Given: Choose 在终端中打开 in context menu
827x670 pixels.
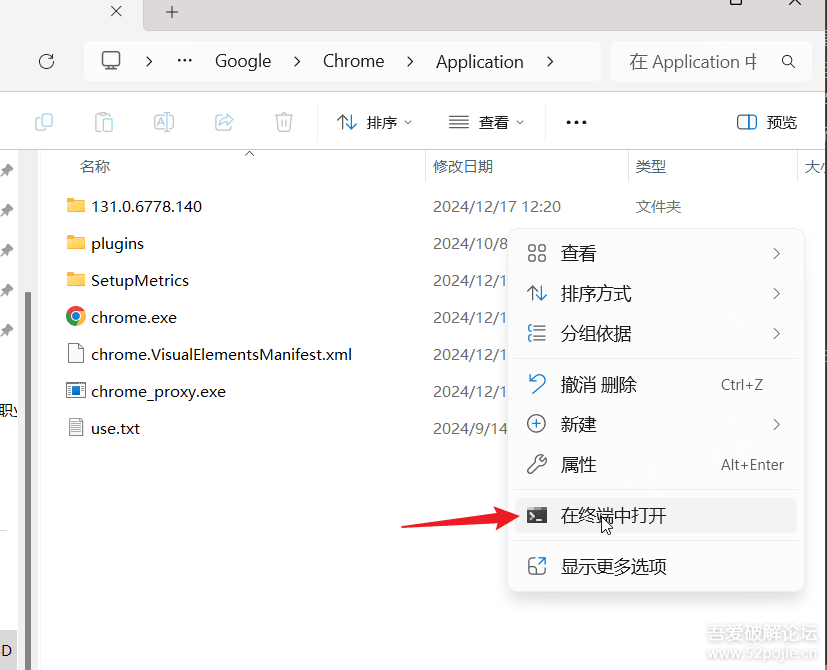Looking at the screenshot, I should click(x=656, y=515).
